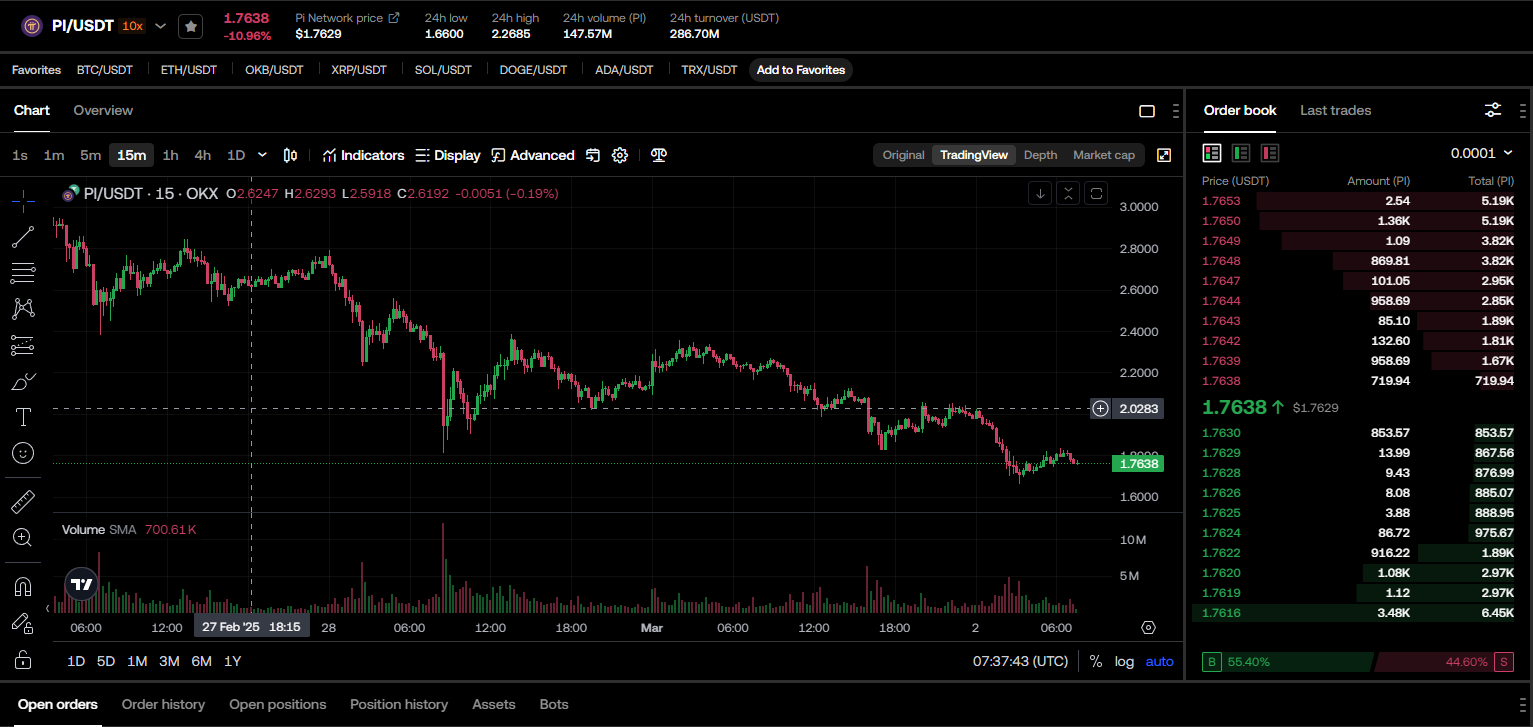Select the brush drawing tool
1533x727 pixels.
tap(23, 382)
